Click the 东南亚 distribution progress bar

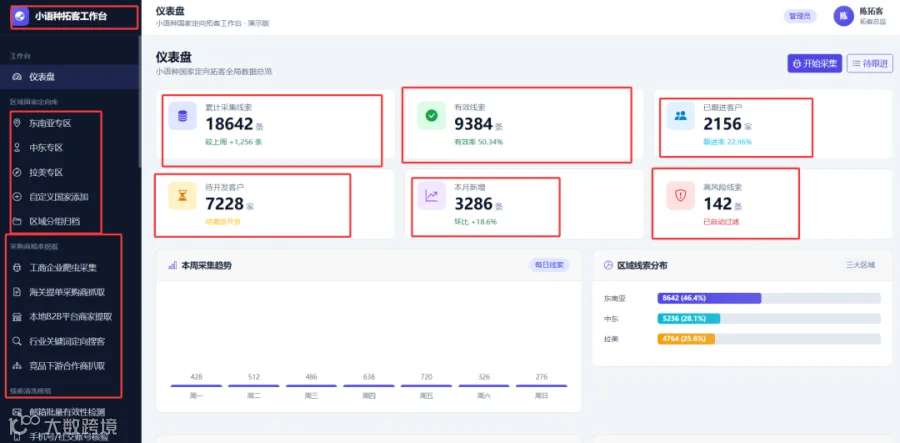point(769,298)
